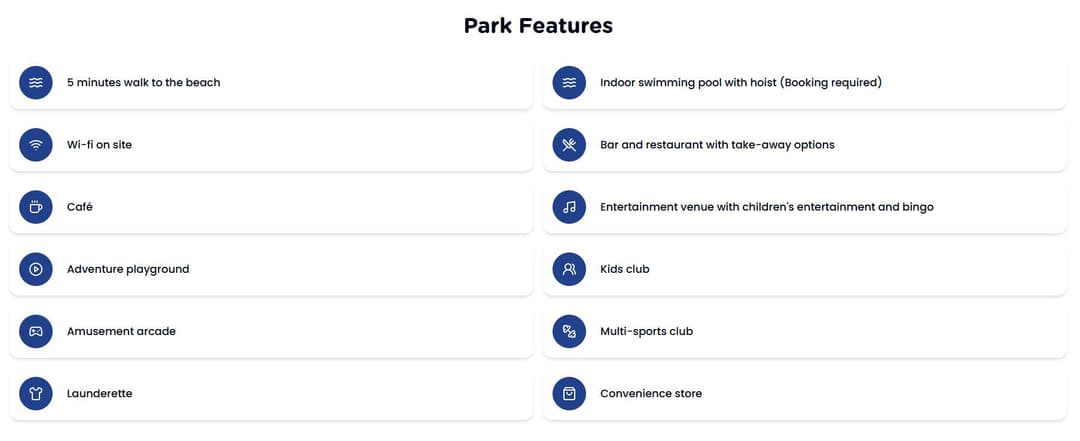Click the dice Multi-sports club icon
Image resolution: width=1080 pixels, height=441 pixels.
coord(569,331)
